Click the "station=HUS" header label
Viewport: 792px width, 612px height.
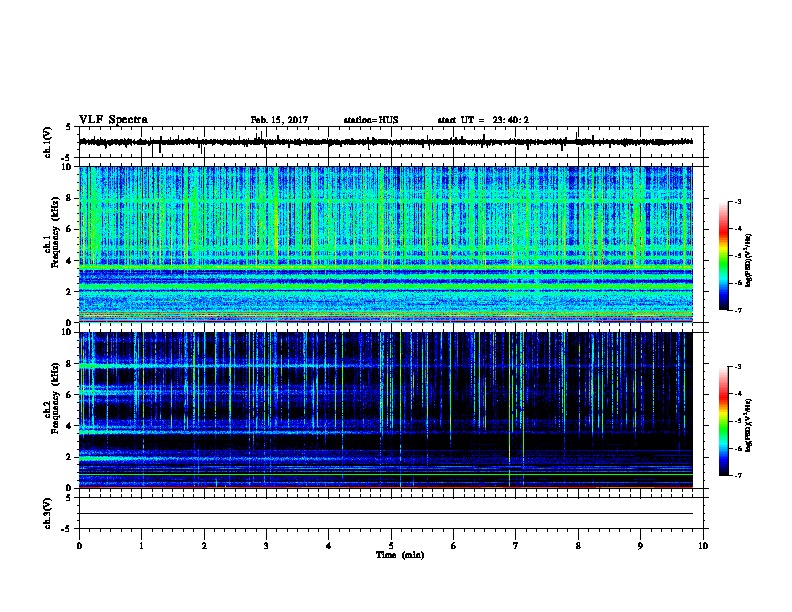[x=371, y=120]
